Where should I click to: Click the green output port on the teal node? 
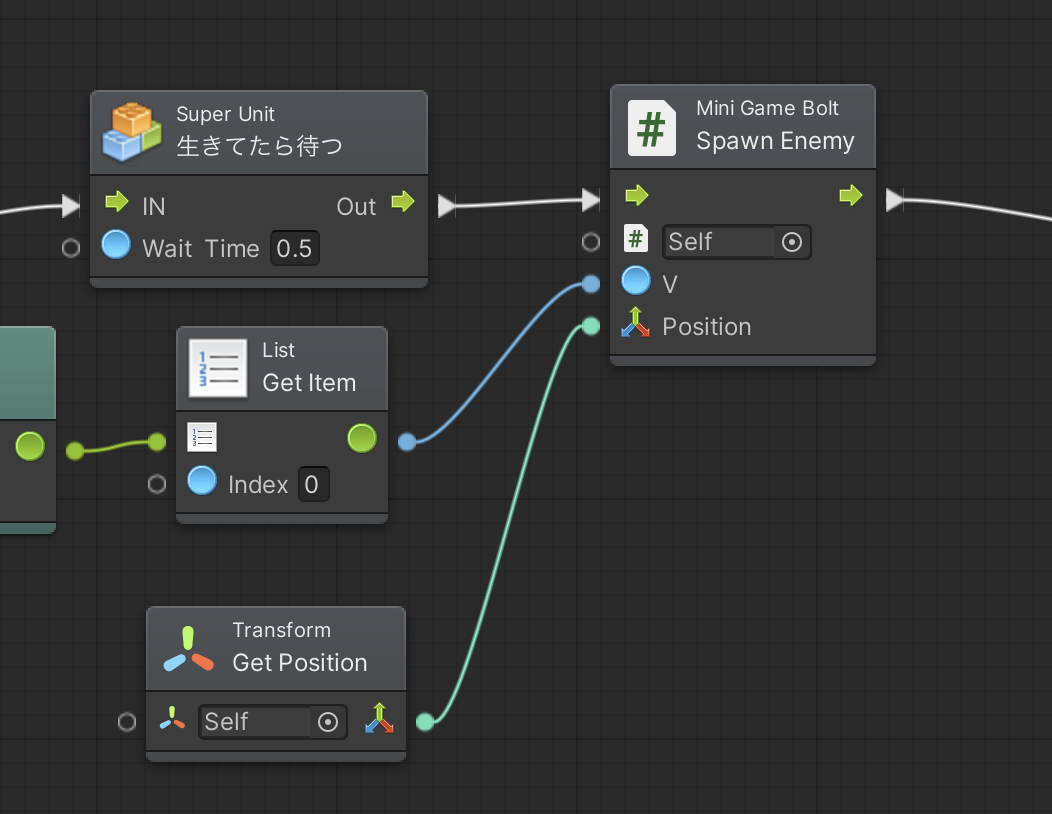click(x=30, y=446)
